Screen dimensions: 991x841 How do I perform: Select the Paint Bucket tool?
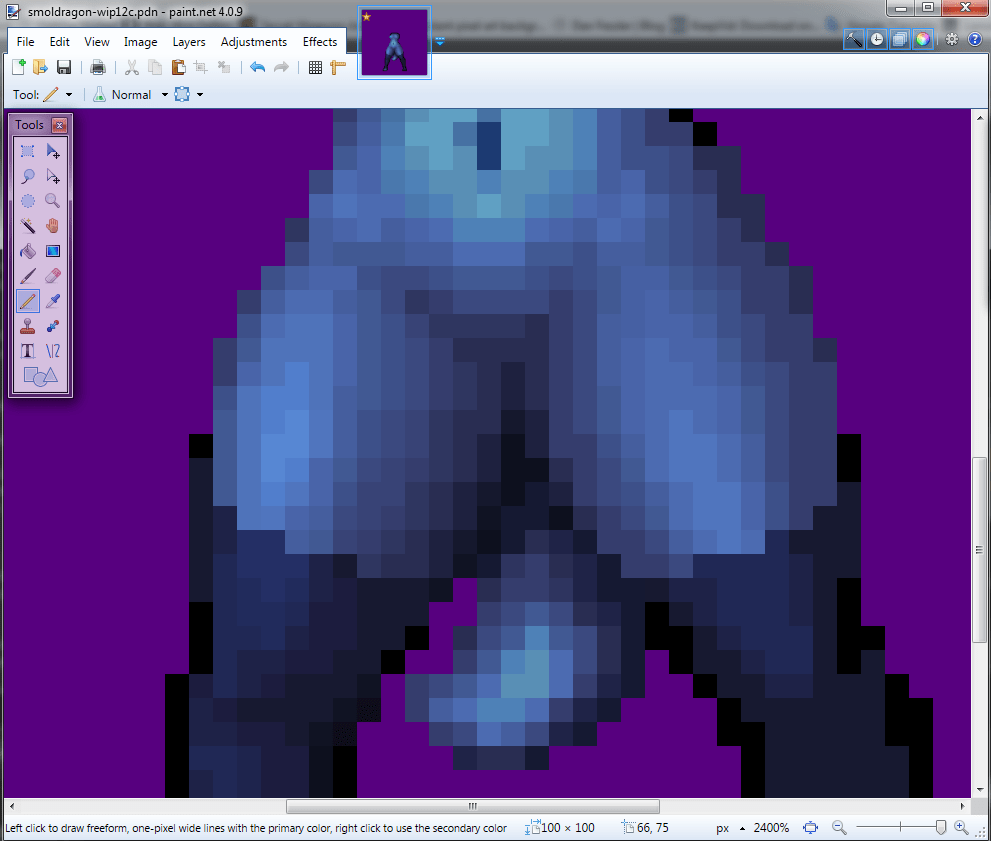(28, 251)
